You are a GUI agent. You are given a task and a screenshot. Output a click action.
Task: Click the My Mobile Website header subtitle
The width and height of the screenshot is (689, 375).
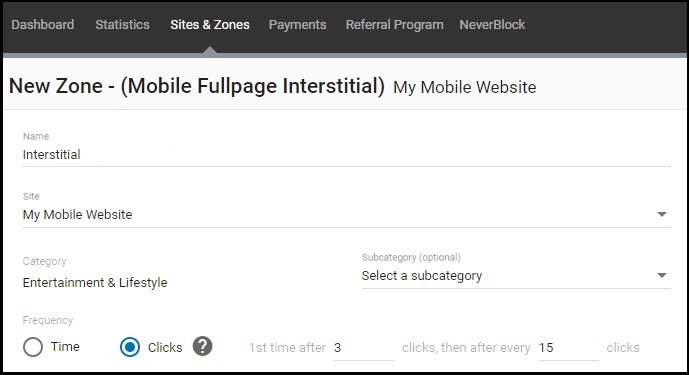(x=464, y=87)
